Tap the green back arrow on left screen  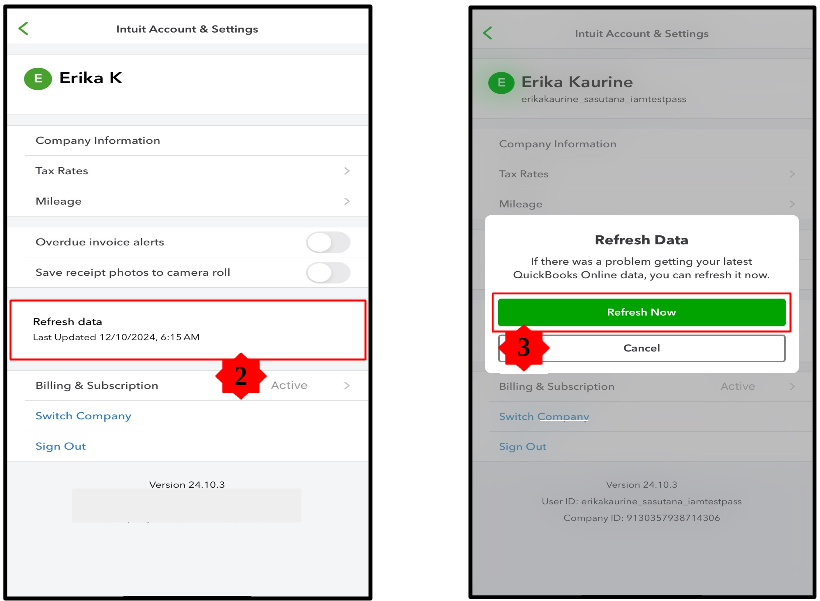[x=23, y=28]
